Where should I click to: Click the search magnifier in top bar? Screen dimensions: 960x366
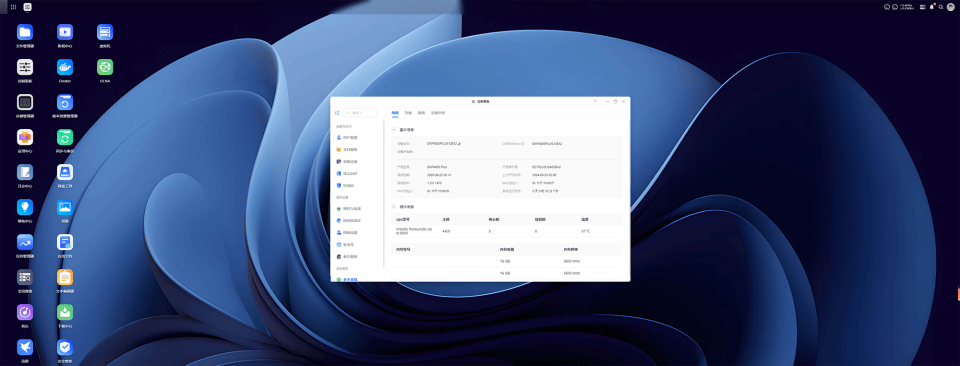(x=941, y=7)
